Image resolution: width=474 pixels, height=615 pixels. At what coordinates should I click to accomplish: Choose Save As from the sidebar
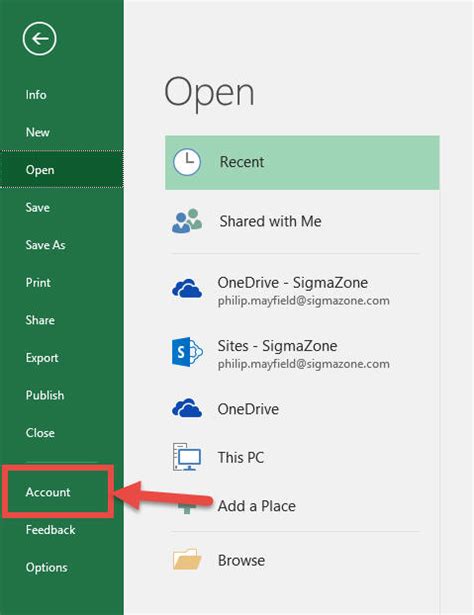click(x=45, y=245)
